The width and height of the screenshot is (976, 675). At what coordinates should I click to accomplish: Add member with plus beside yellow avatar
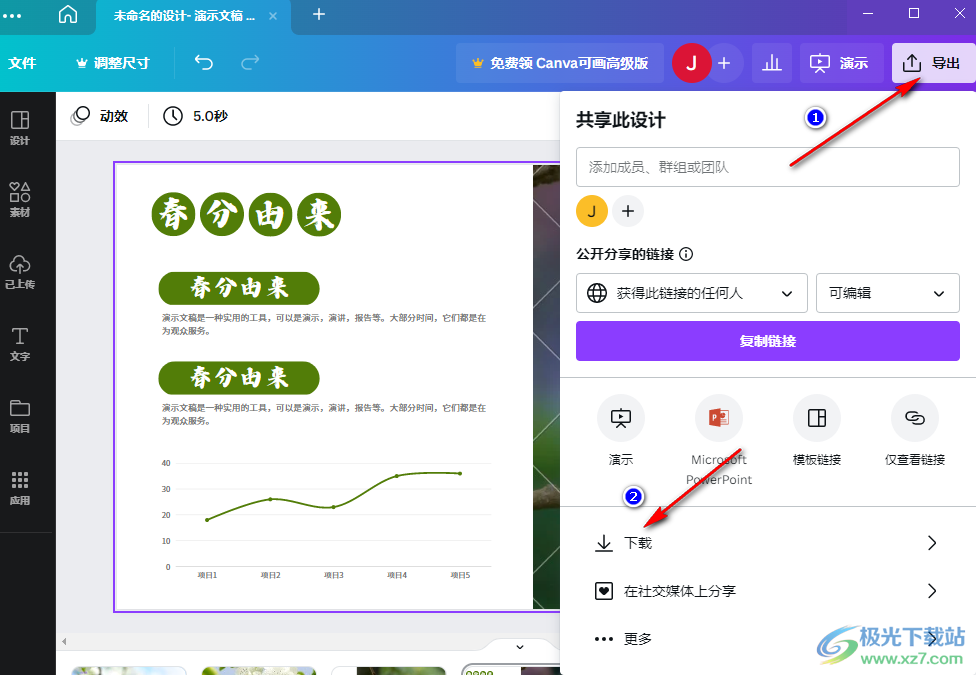point(628,211)
